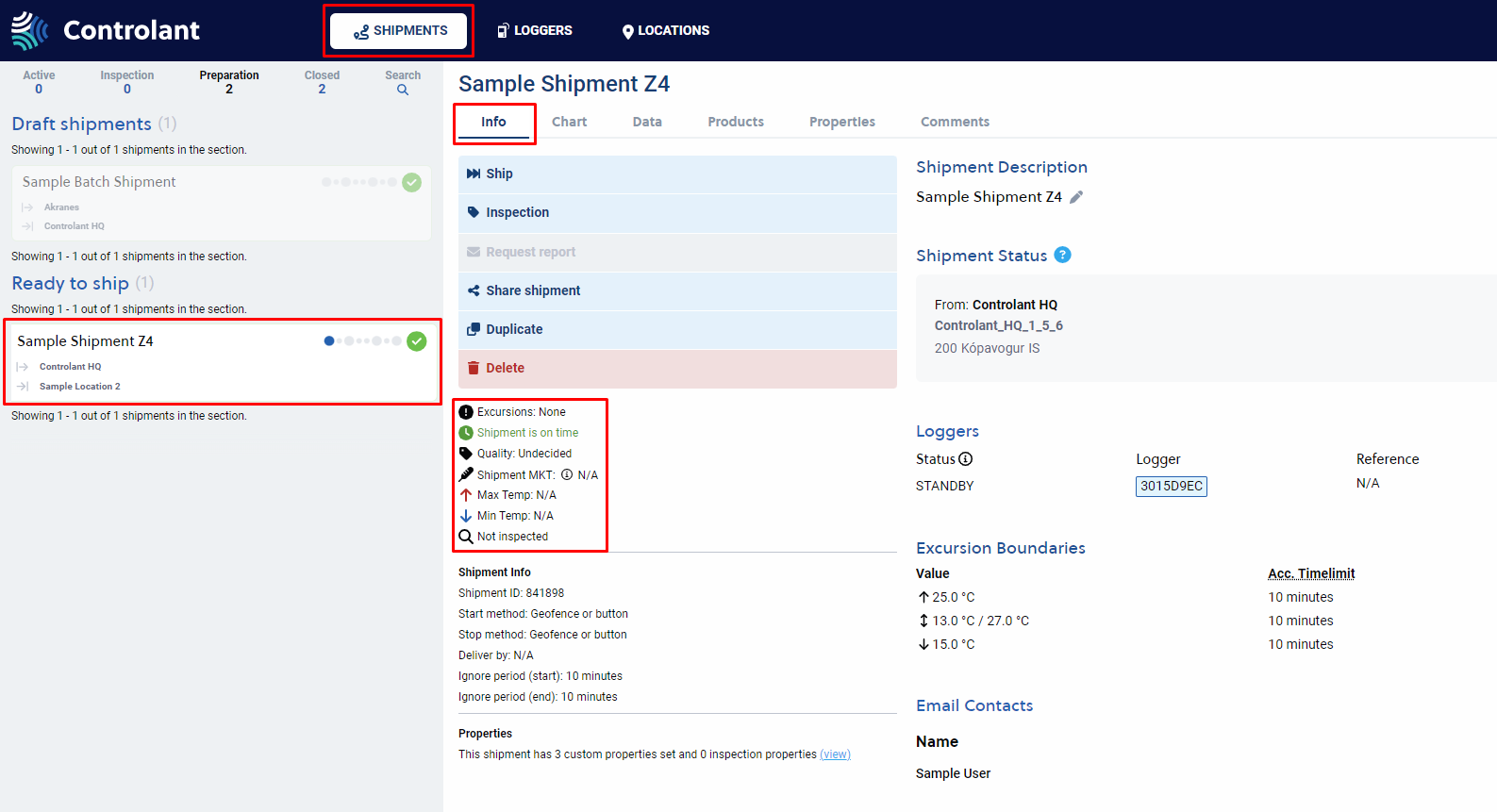Screen dimensions: 1497x812
Task: Edit shipment description pencil icon
Action: click(x=1076, y=197)
